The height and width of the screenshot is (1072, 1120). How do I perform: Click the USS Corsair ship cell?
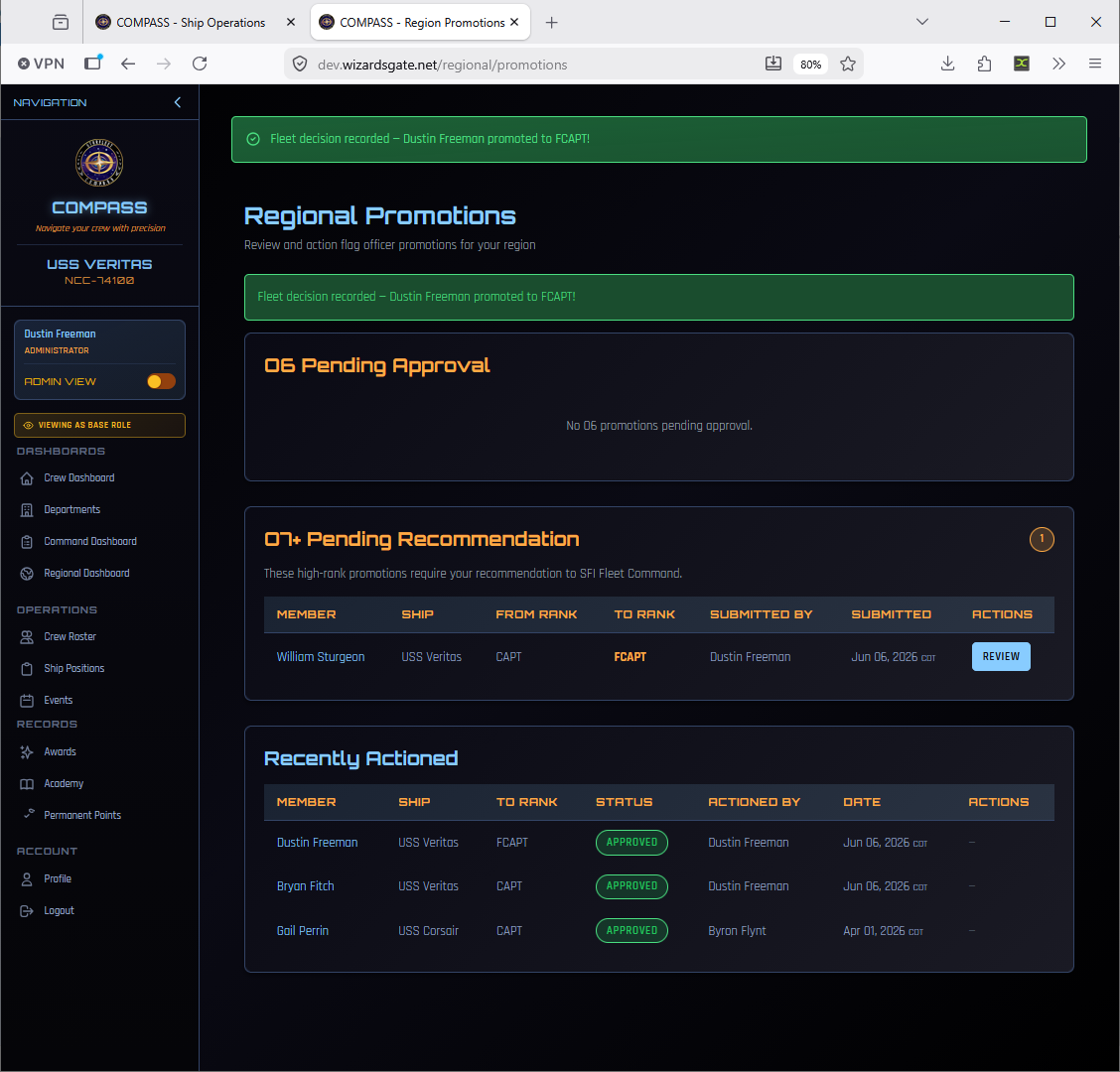click(429, 931)
